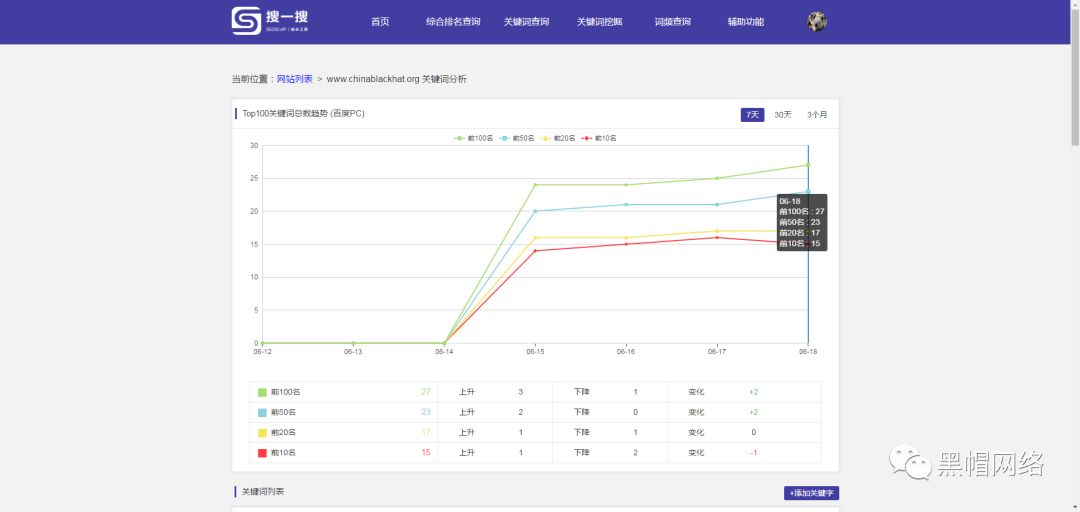1080x512 pixels.
Task: Click 06-18 label on chart x-axis
Action: tap(808, 352)
